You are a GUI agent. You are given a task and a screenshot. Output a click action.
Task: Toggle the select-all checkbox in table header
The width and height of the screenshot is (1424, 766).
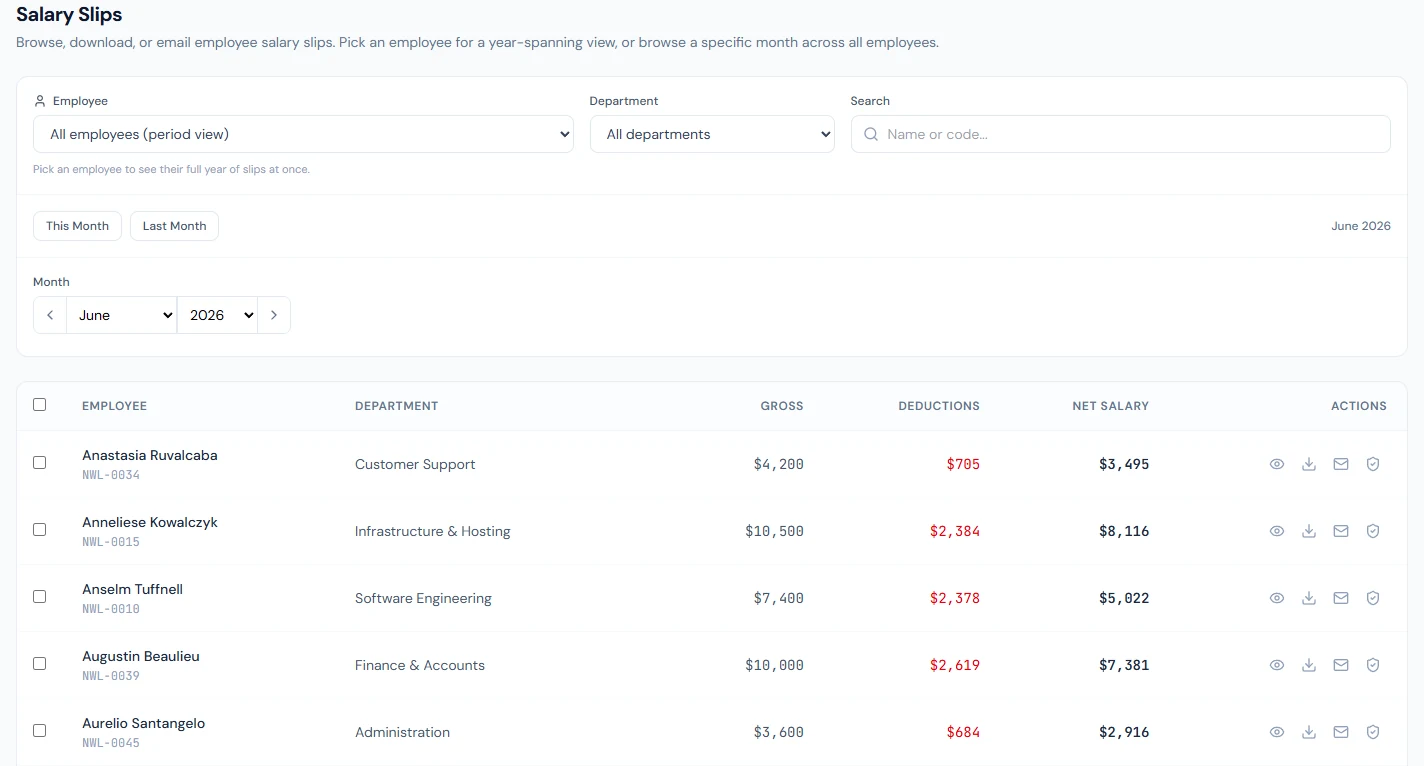point(39,405)
